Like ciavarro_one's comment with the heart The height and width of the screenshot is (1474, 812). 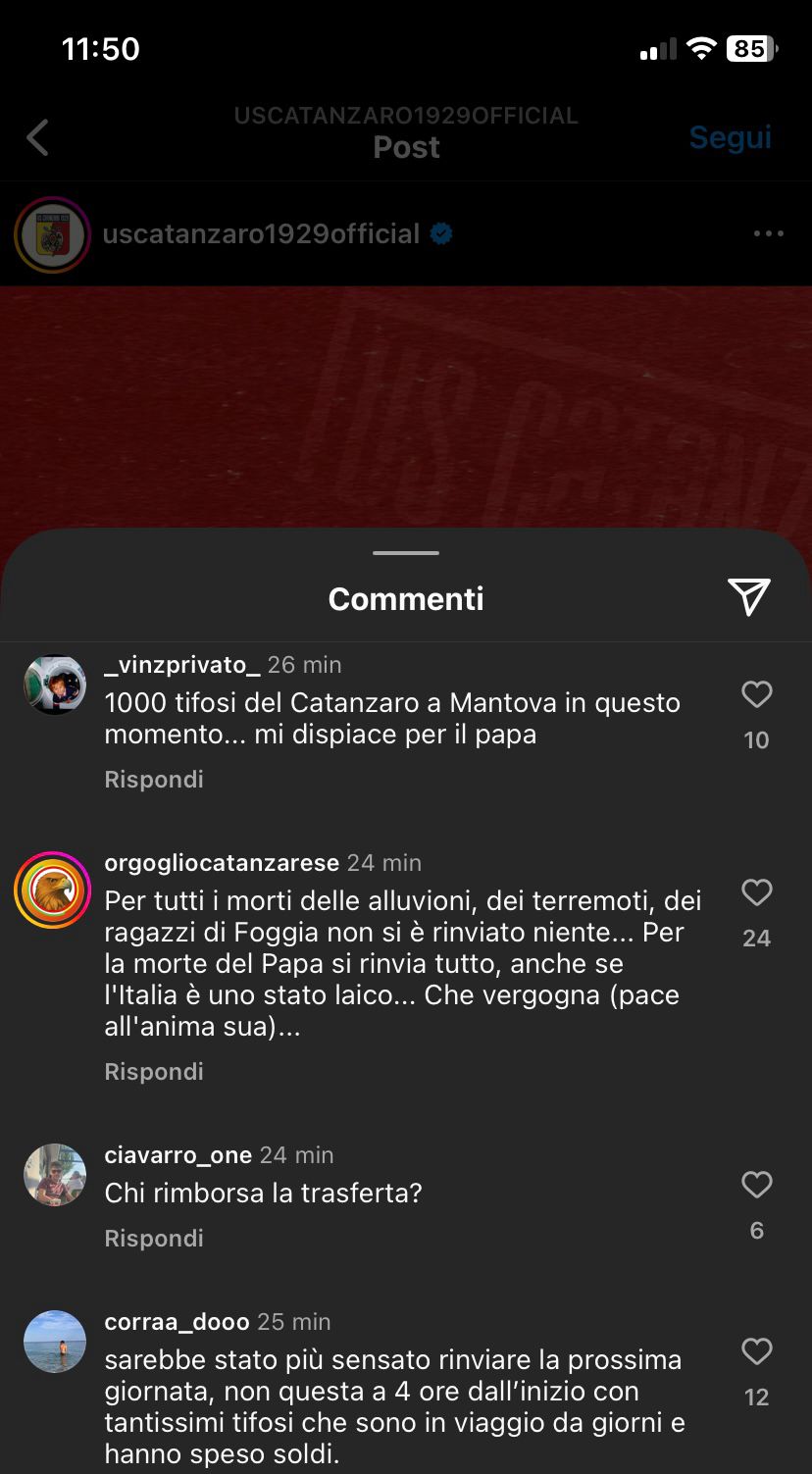756,1185
